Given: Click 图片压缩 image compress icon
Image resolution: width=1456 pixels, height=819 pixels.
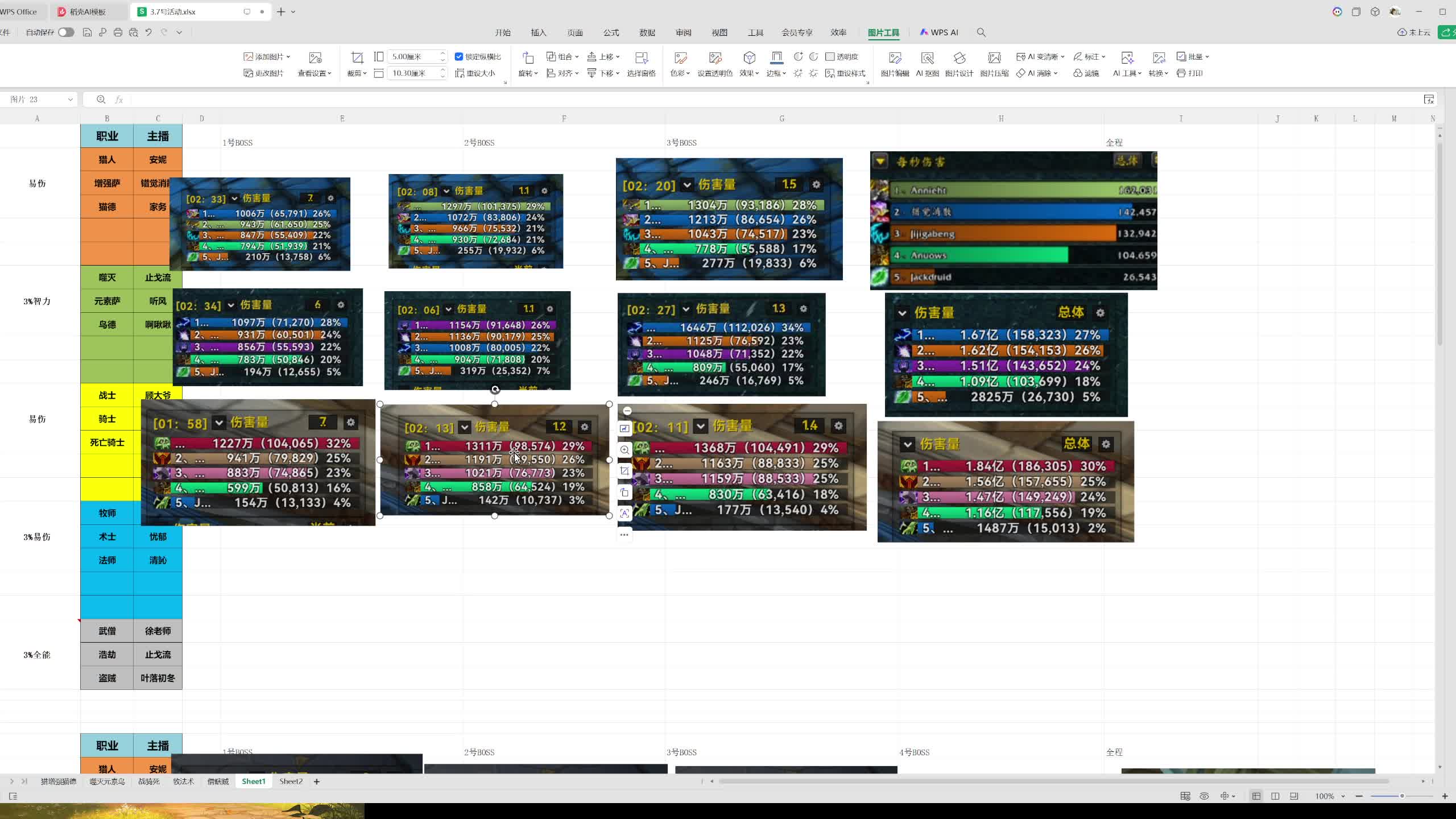Looking at the screenshot, I should coord(994,58).
